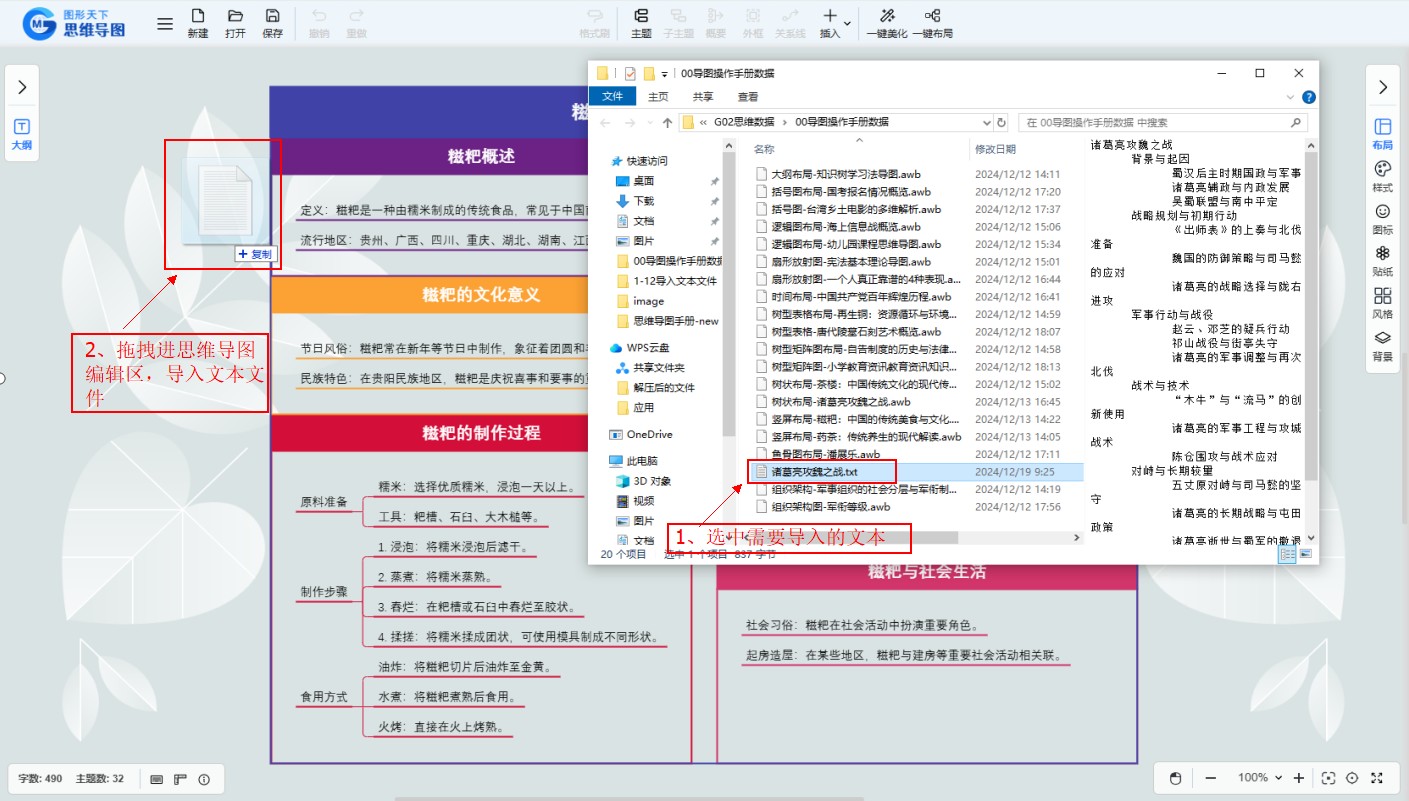Open the 100% zoom level dropdown
The image size is (1409, 801).
(x=1259, y=778)
